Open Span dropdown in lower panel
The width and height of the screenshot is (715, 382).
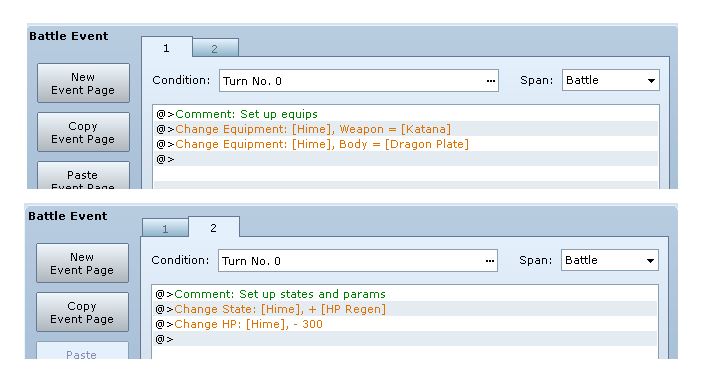610,260
